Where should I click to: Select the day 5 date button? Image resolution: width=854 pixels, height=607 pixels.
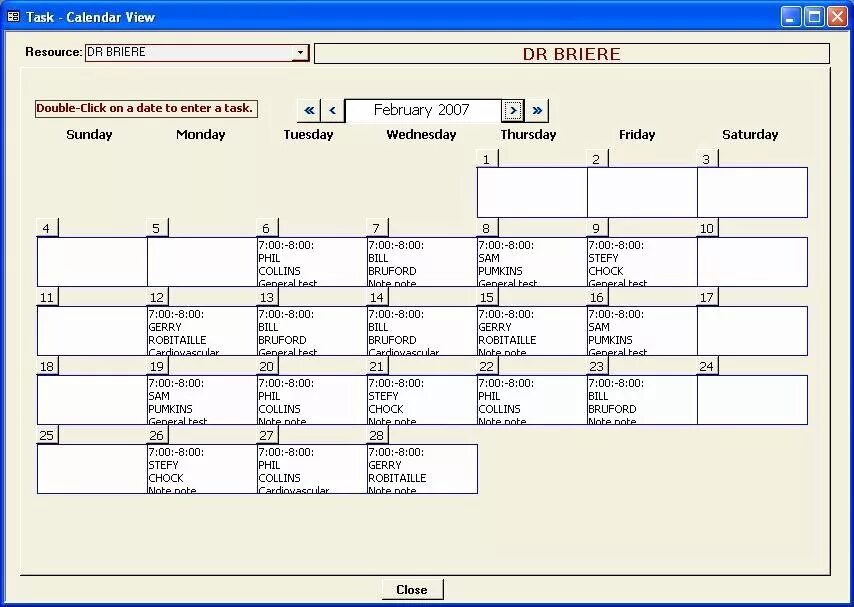[157, 228]
